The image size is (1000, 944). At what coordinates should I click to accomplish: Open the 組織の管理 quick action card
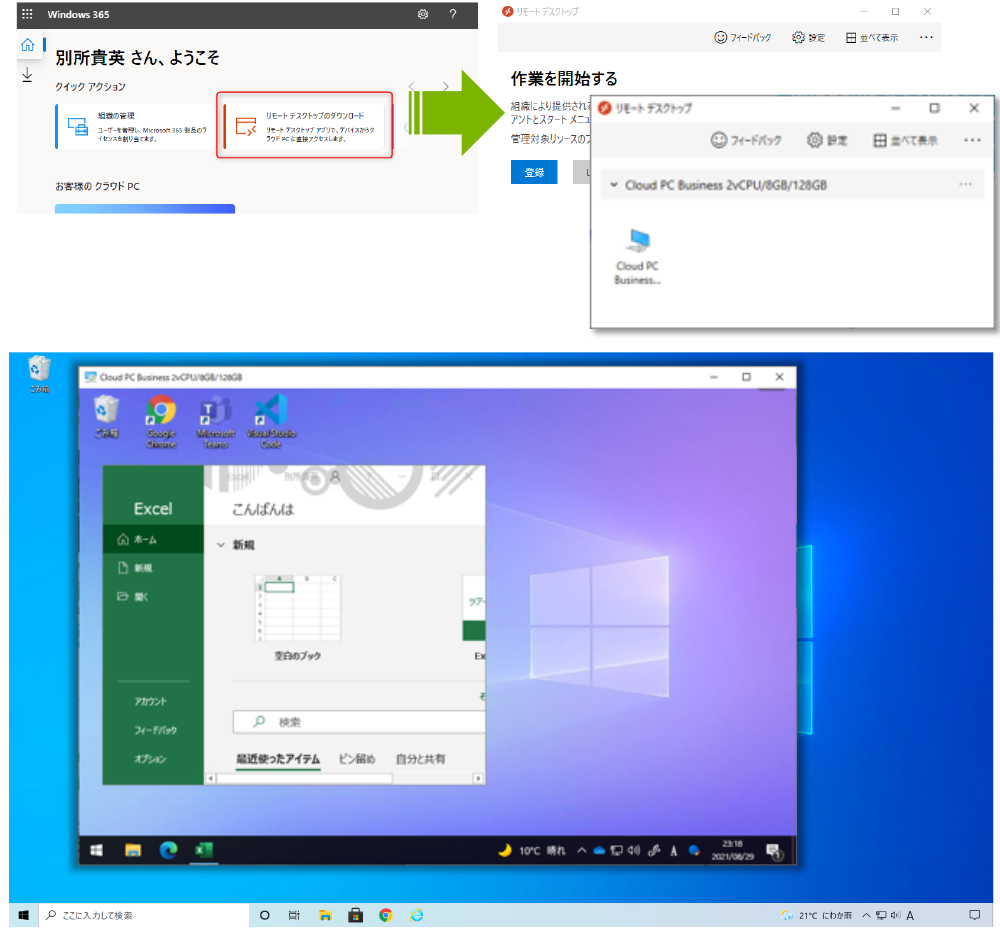(x=135, y=126)
